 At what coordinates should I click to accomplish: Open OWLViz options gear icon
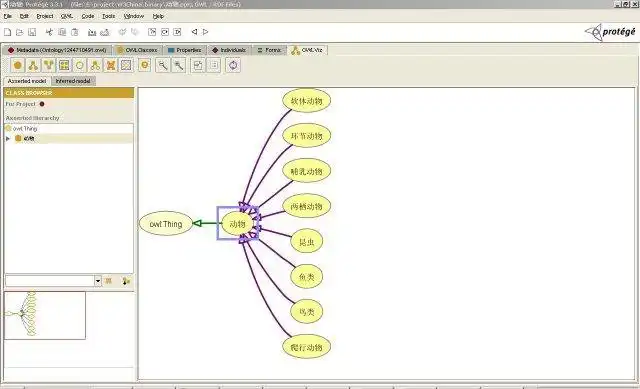pyautogui.click(x=144, y=65)
